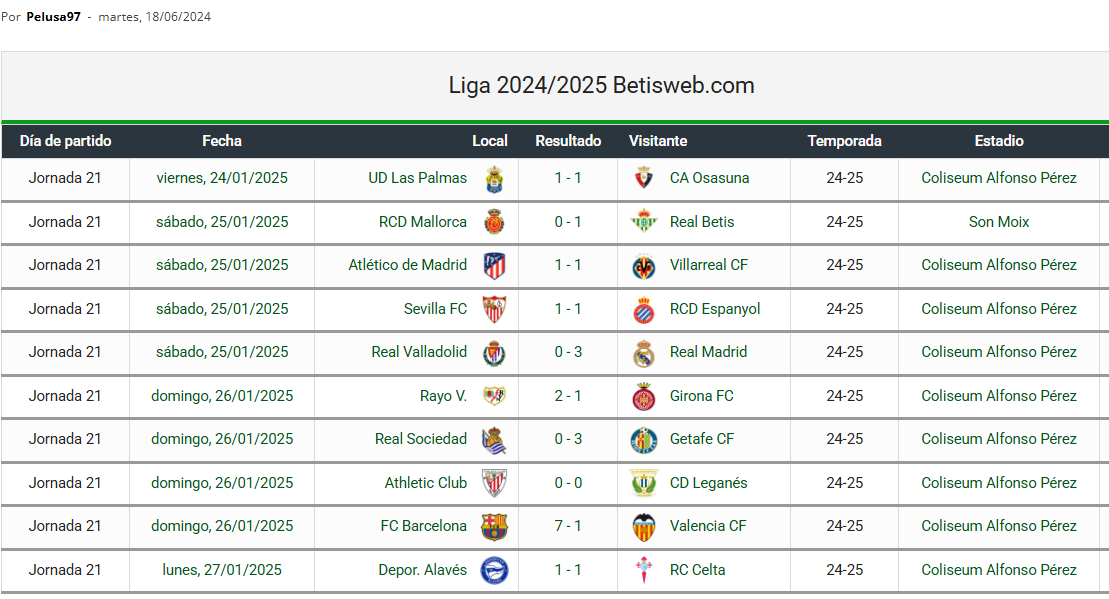Viewport: 1109px width, 599px height.
Task: Open author Pelusa97 profile link
Action: tap(53, 17)
